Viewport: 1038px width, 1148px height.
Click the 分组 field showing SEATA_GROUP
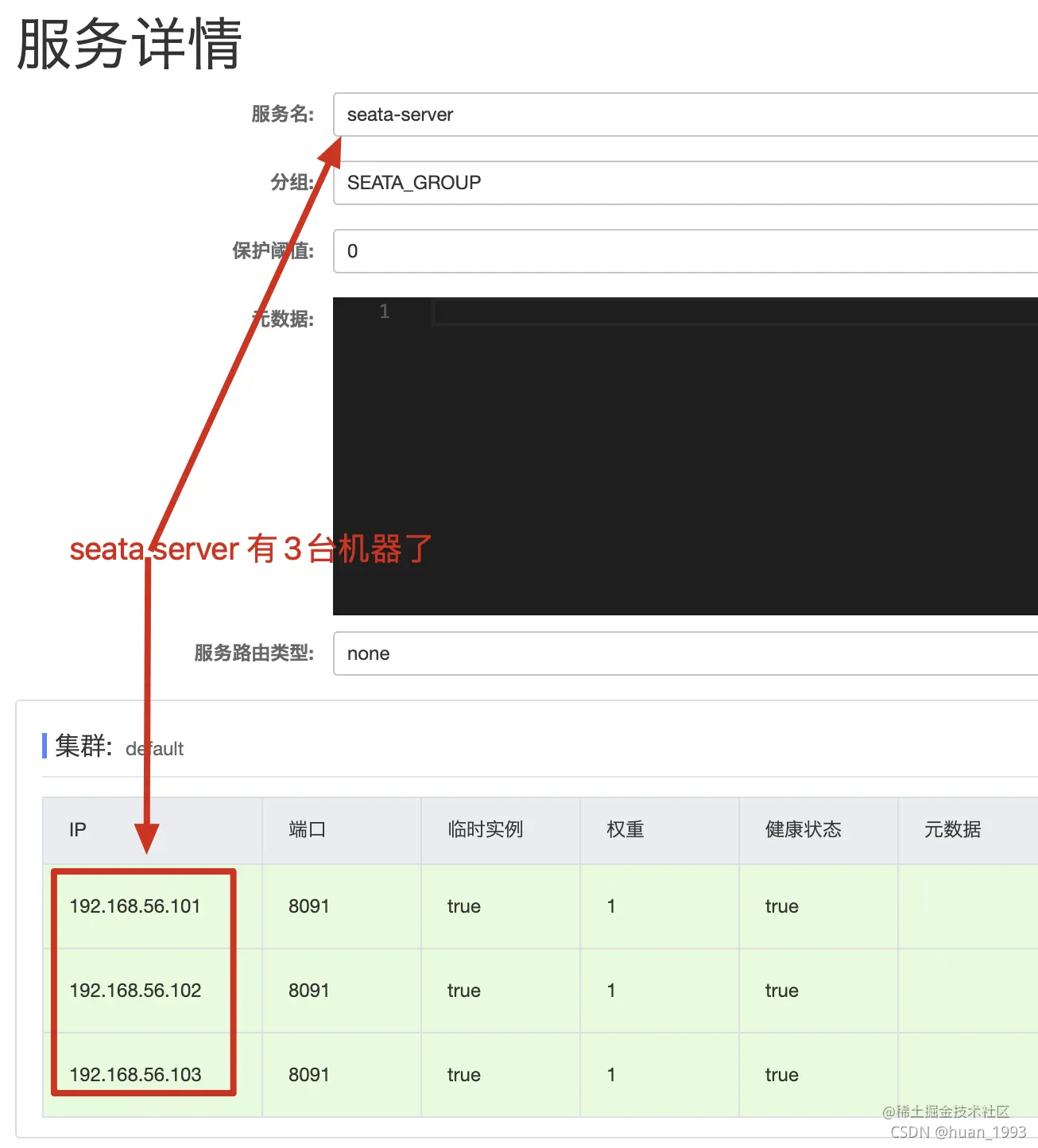click(x=685, y=183)
